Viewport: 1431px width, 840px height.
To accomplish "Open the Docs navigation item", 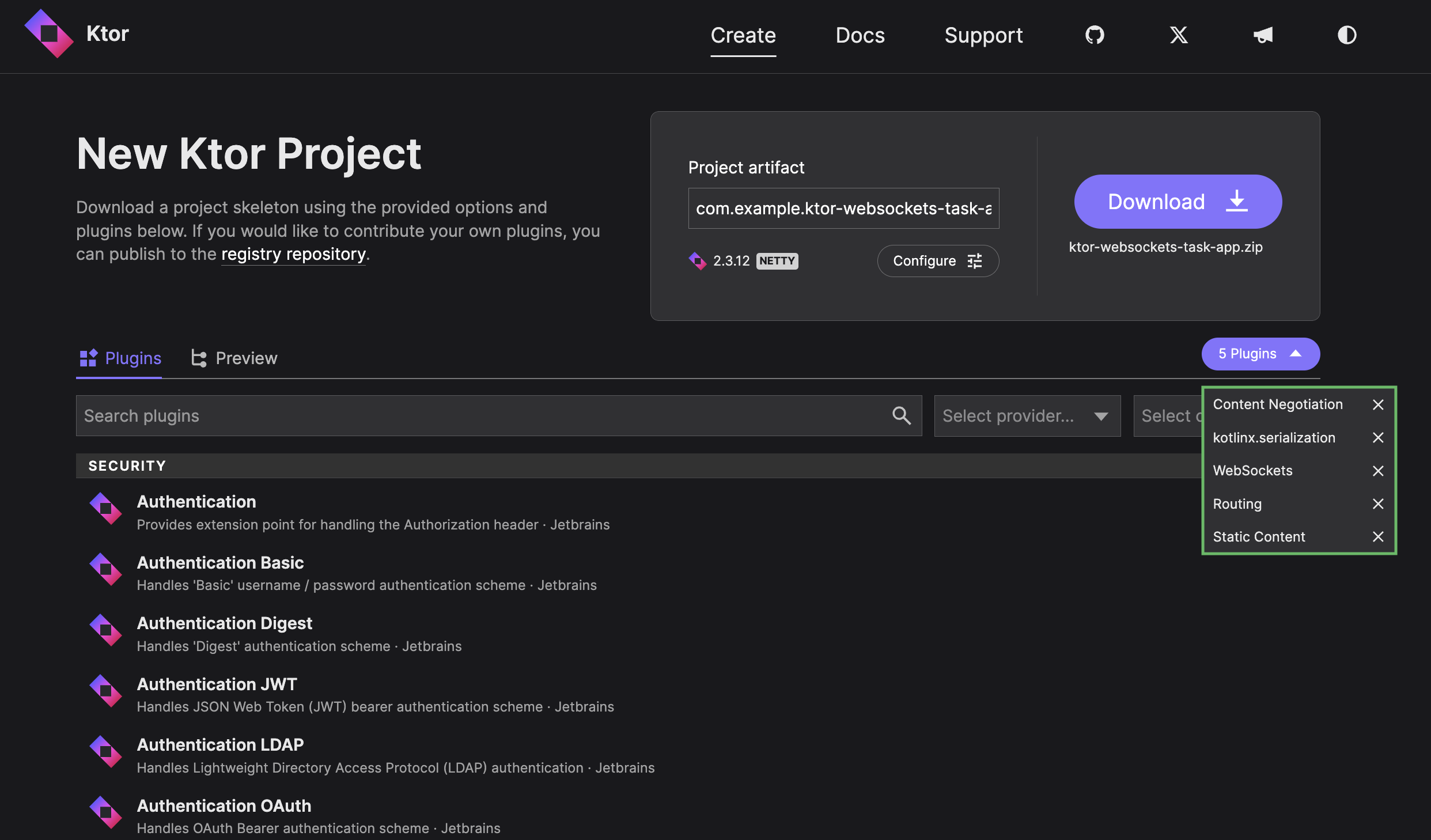I will tap(860, 35).
